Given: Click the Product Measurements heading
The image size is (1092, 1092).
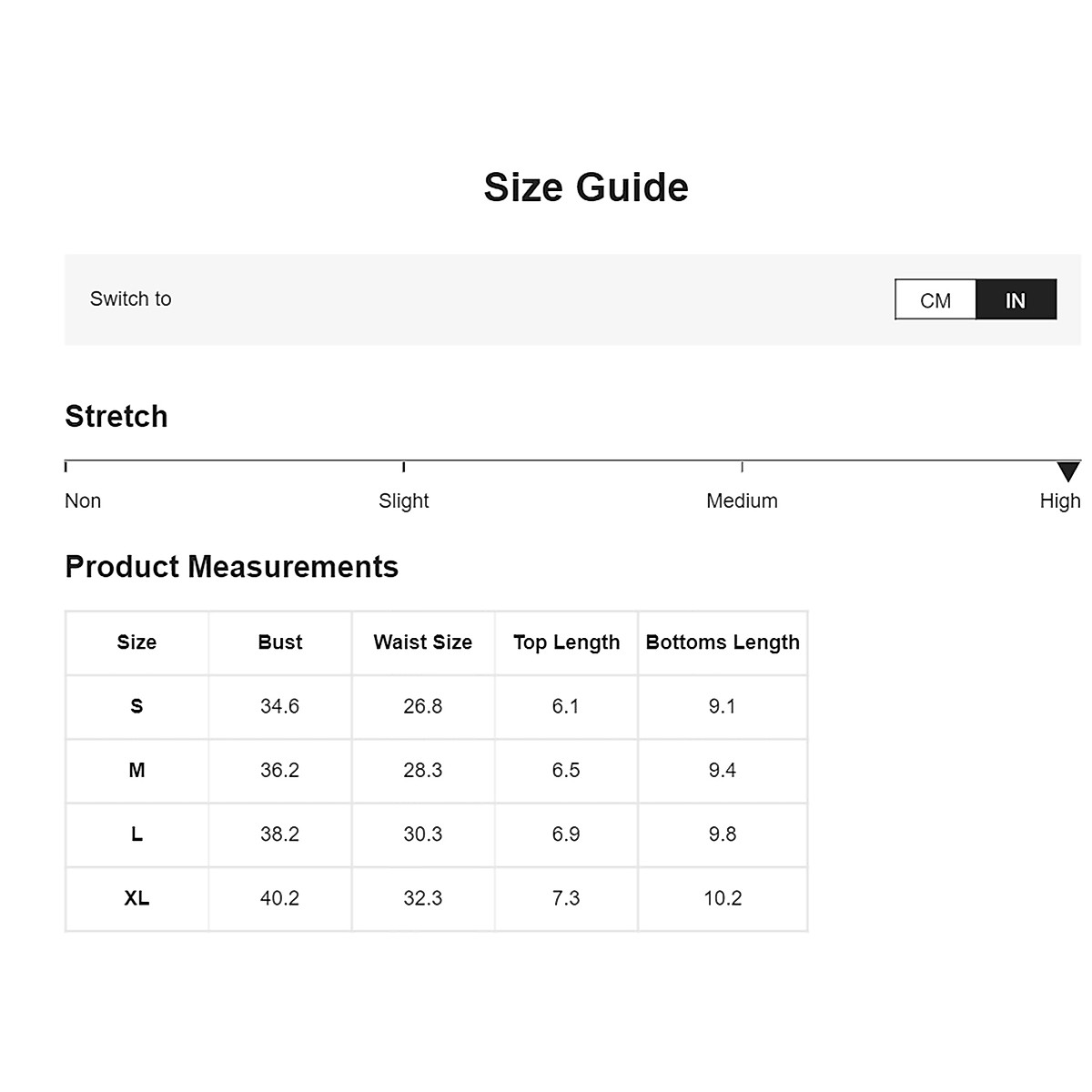Looking at the screenshot, I should point(231,567).
